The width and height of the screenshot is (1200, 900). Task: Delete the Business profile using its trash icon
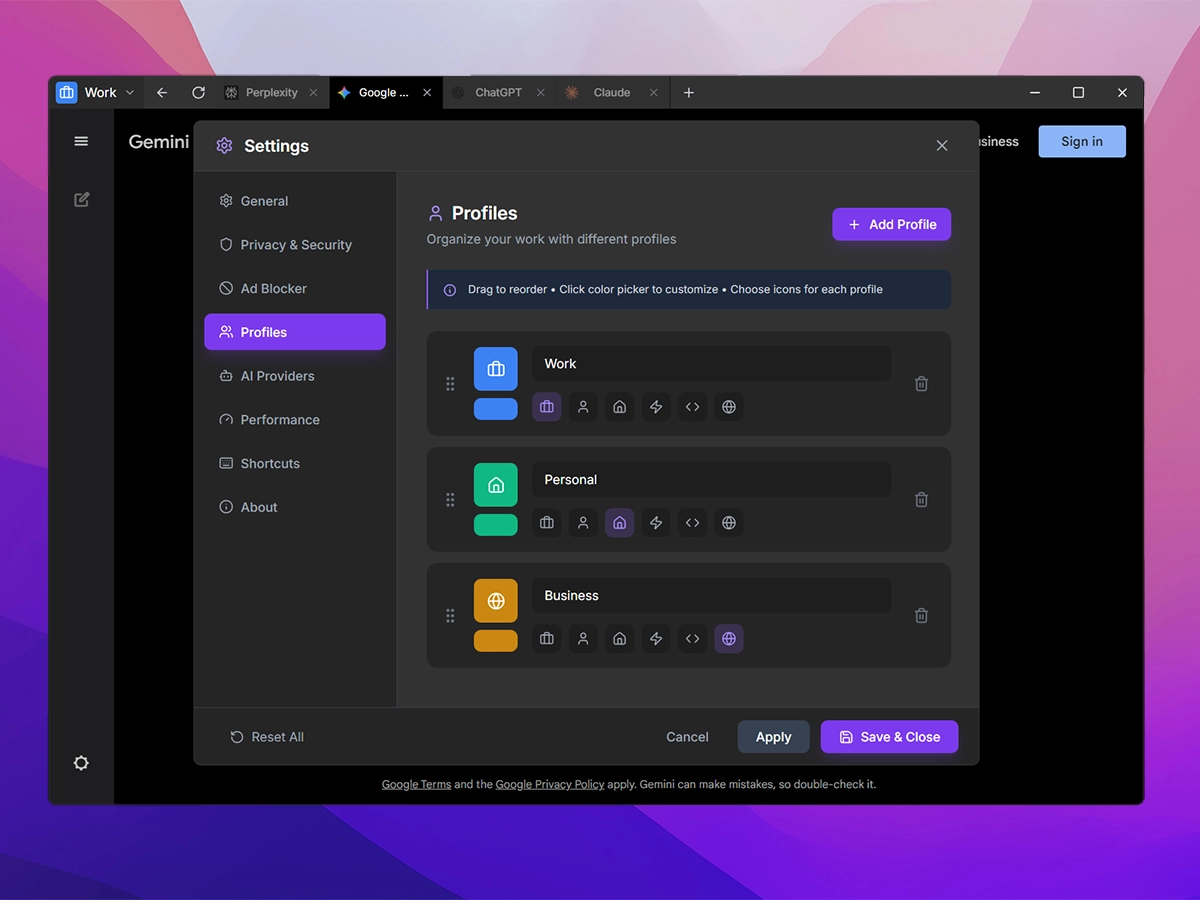pos(921,616)
